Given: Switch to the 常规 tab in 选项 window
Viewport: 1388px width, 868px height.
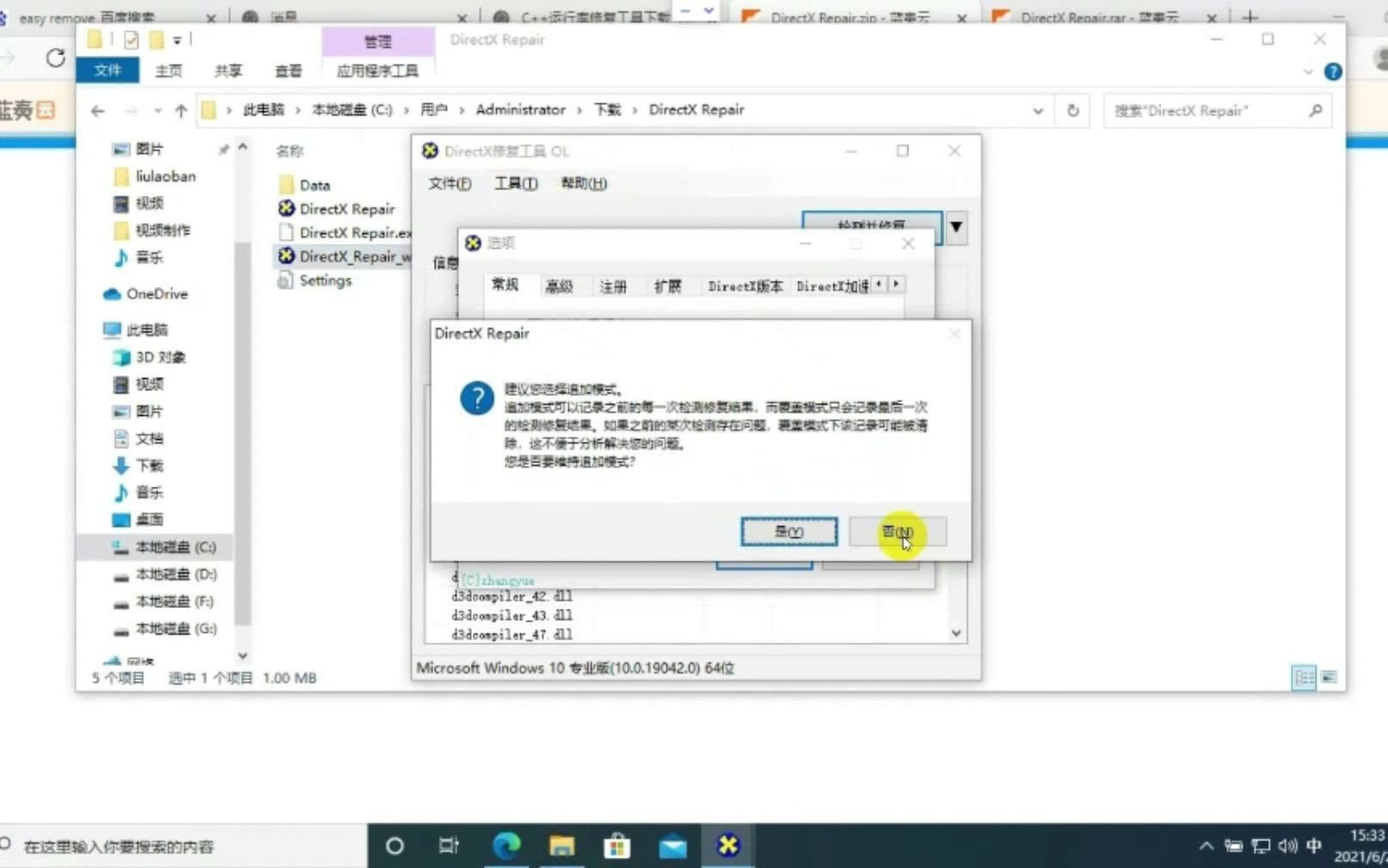Looking at the screenshot, I should click(x=505, y=285).
